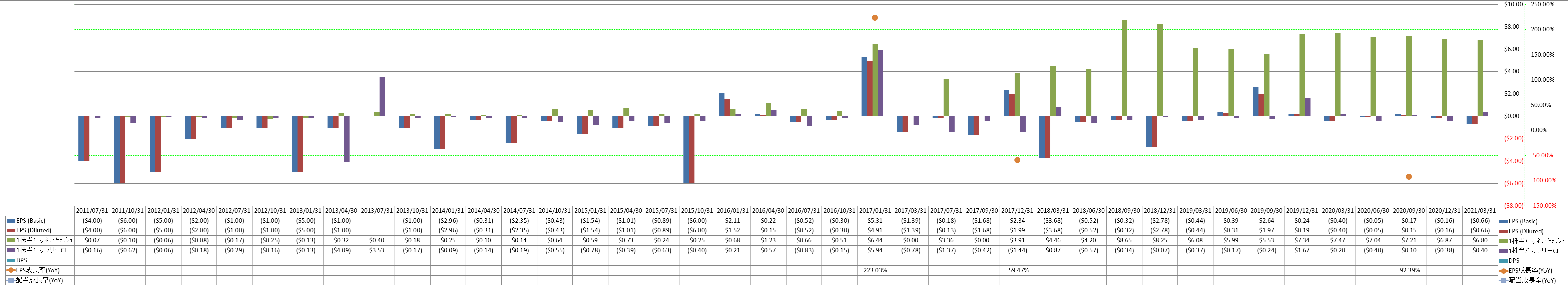
Task: Click the $0.07 net cash cell for 2011/07/31
Action: (x=92, y=240)
